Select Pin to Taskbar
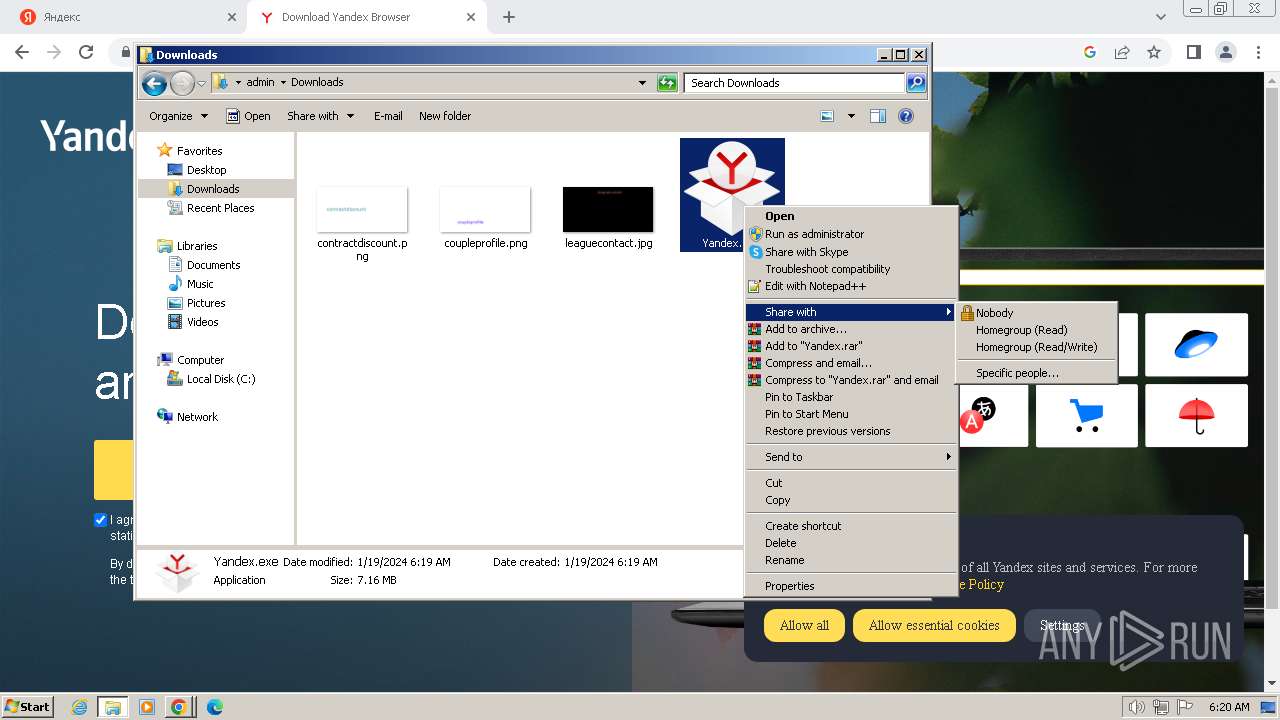This screenshot has height=720, width=1280. coord(799,397)
